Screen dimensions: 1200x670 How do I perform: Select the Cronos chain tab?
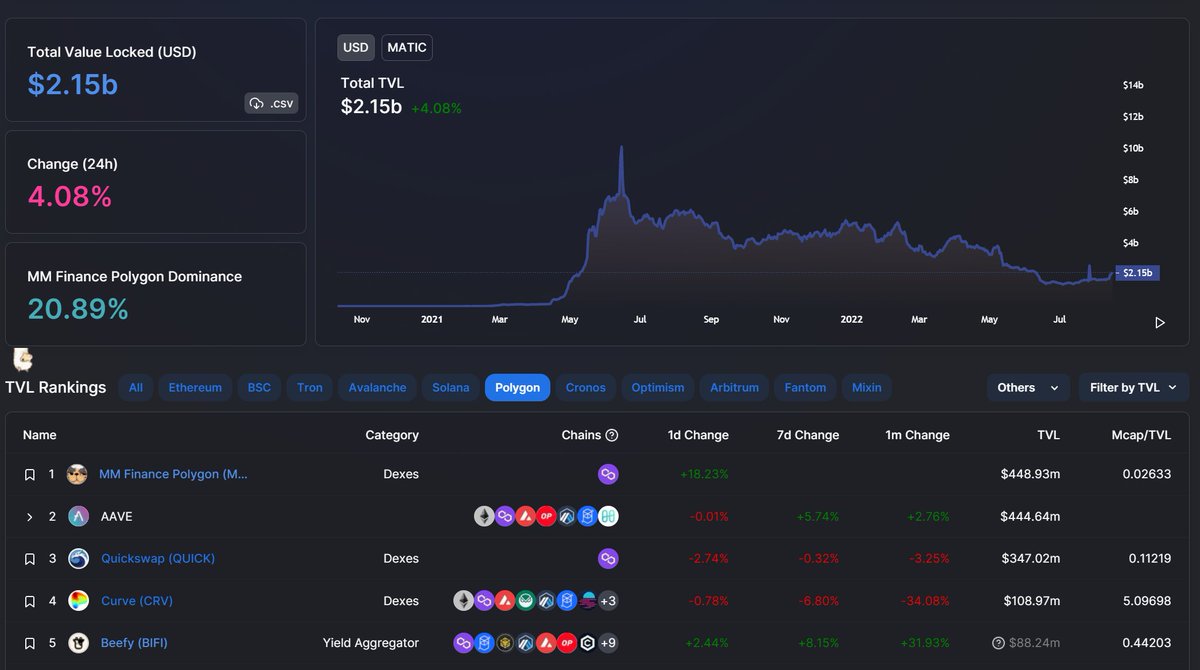[585, 387]
